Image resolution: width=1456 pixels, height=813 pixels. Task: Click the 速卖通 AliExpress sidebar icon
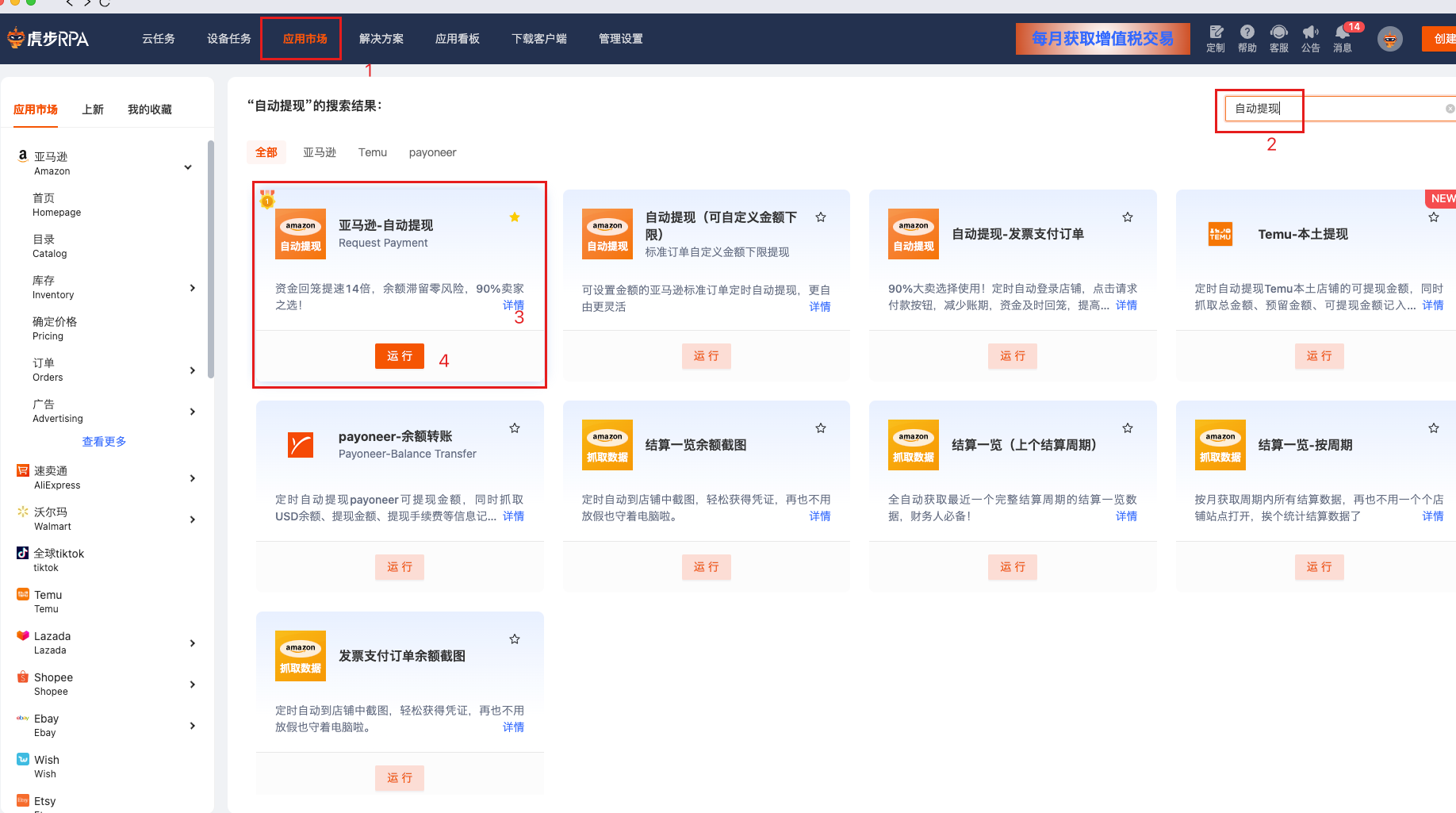point(23,470)
